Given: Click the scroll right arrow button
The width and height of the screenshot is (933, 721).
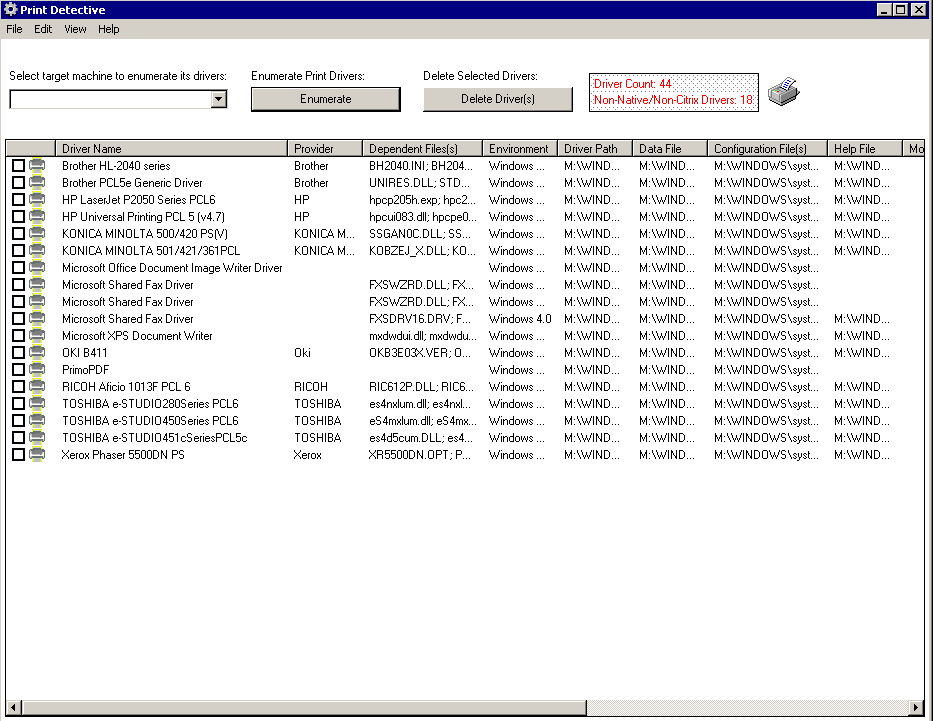Looking at the screenshot, I should pos(916,707).
